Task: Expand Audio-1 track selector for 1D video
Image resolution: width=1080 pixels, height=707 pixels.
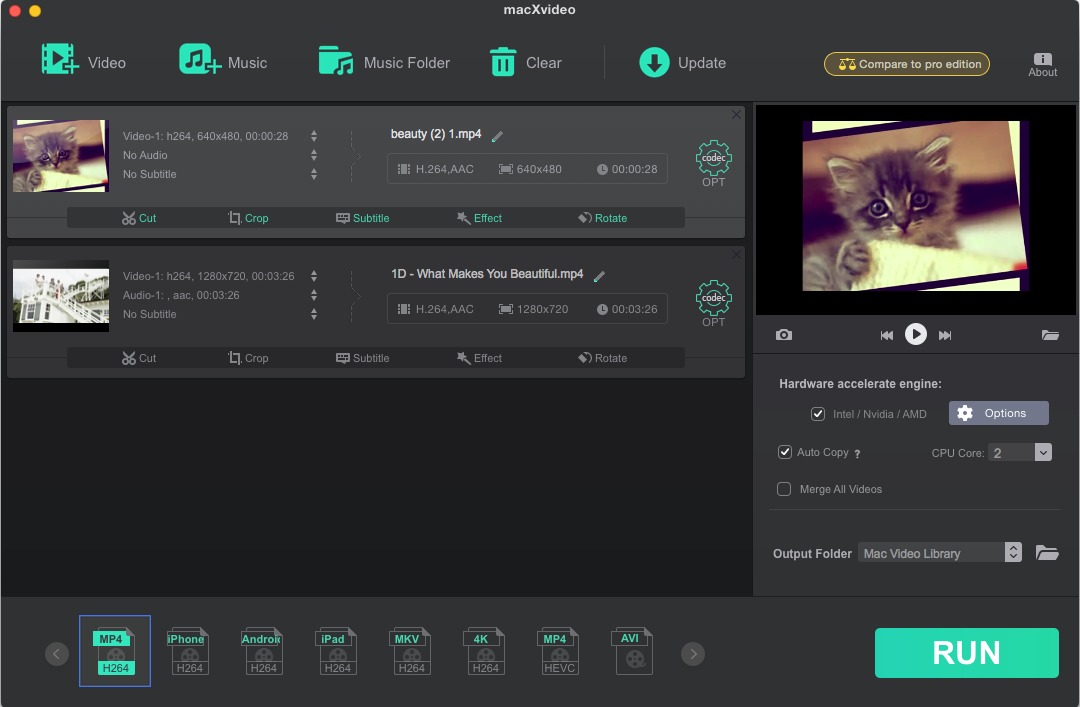Action: 314,295
